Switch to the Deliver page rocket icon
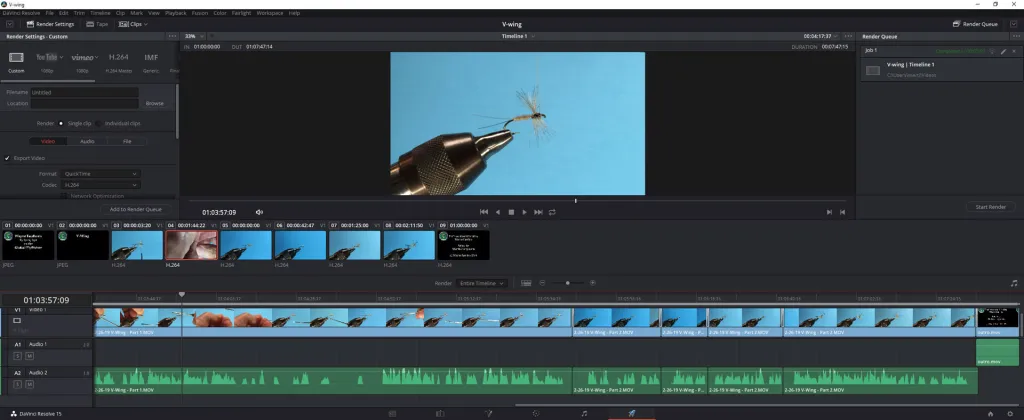The width and height of the screenshot is (1024, 420). click(632, 413)
